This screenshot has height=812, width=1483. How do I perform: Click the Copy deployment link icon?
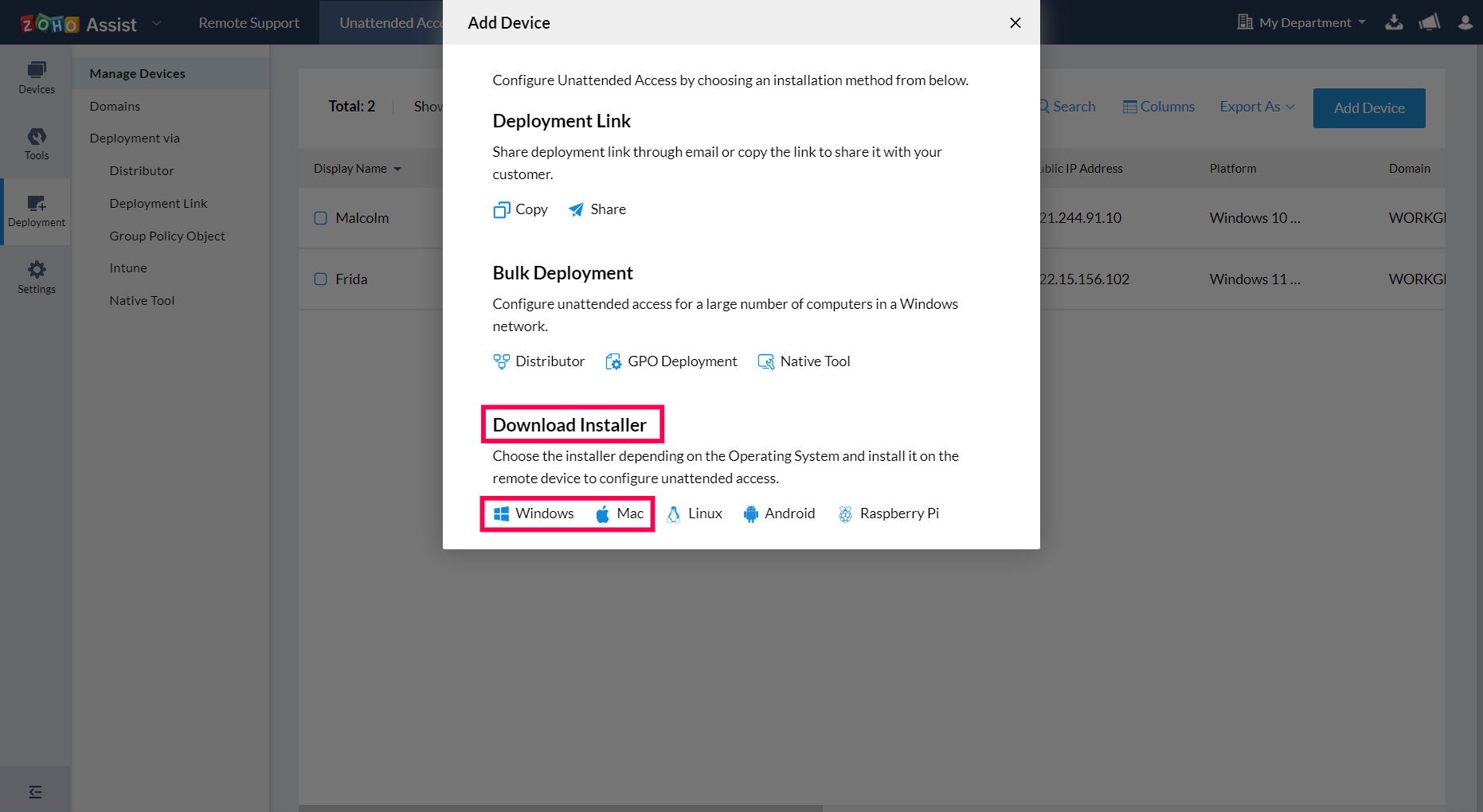(x=501, y=209)
